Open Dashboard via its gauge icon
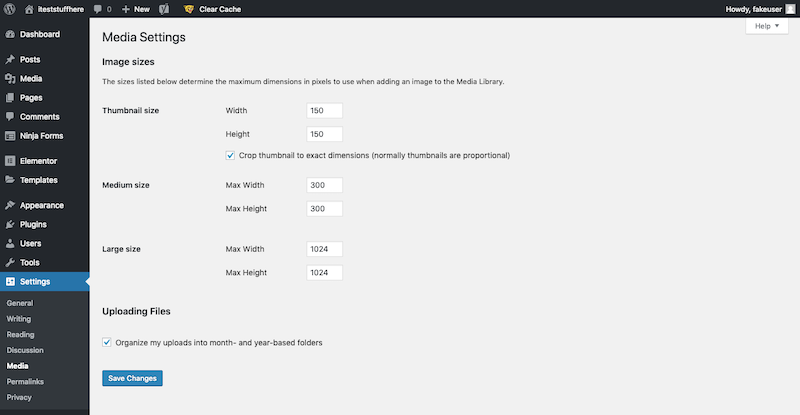Image resolution: width=800 pixels, height=415 pixels. tap(10, 34)
